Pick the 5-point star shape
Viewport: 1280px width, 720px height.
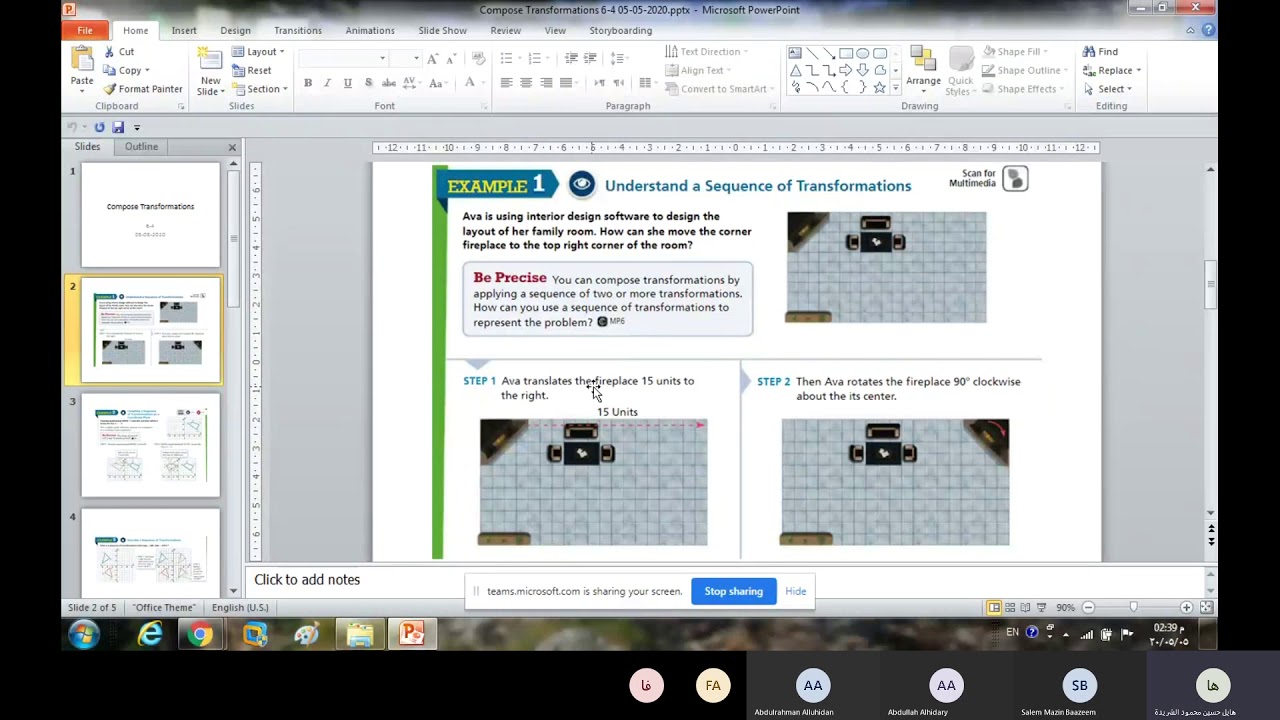(x=880, y=87)
